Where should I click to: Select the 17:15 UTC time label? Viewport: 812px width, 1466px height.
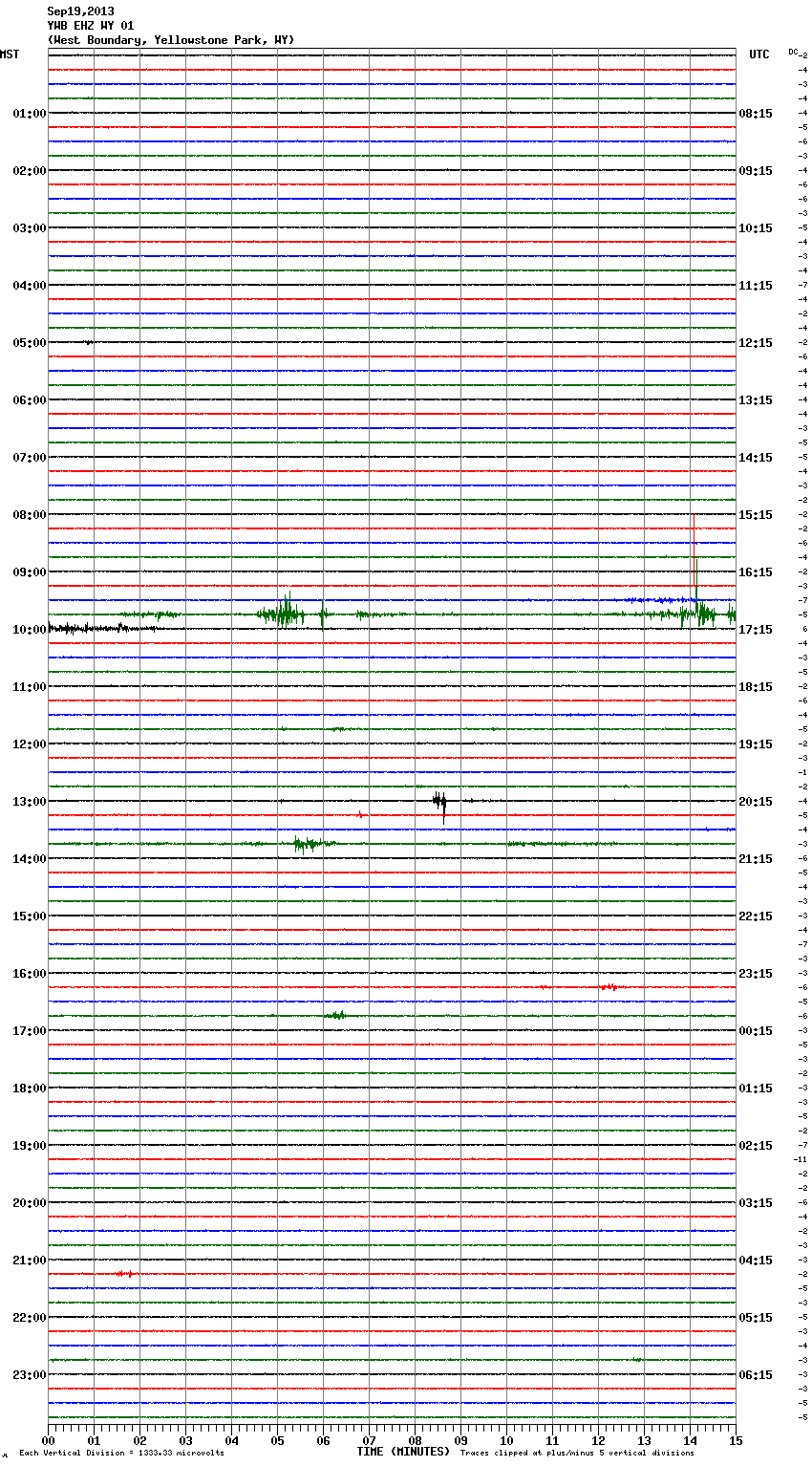point(756,630)
